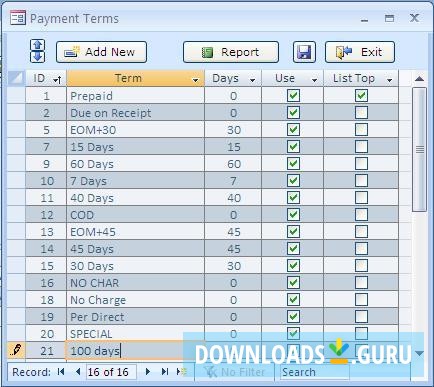Check List Top for 15 Days row
Image resolution: width=434 pixels, height=387 pixels.
point(361,147)
